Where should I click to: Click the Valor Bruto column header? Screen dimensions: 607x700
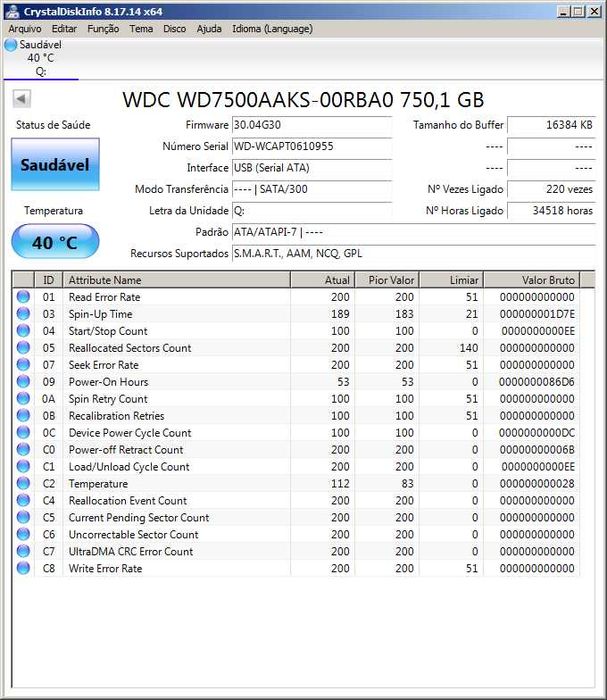532,280
